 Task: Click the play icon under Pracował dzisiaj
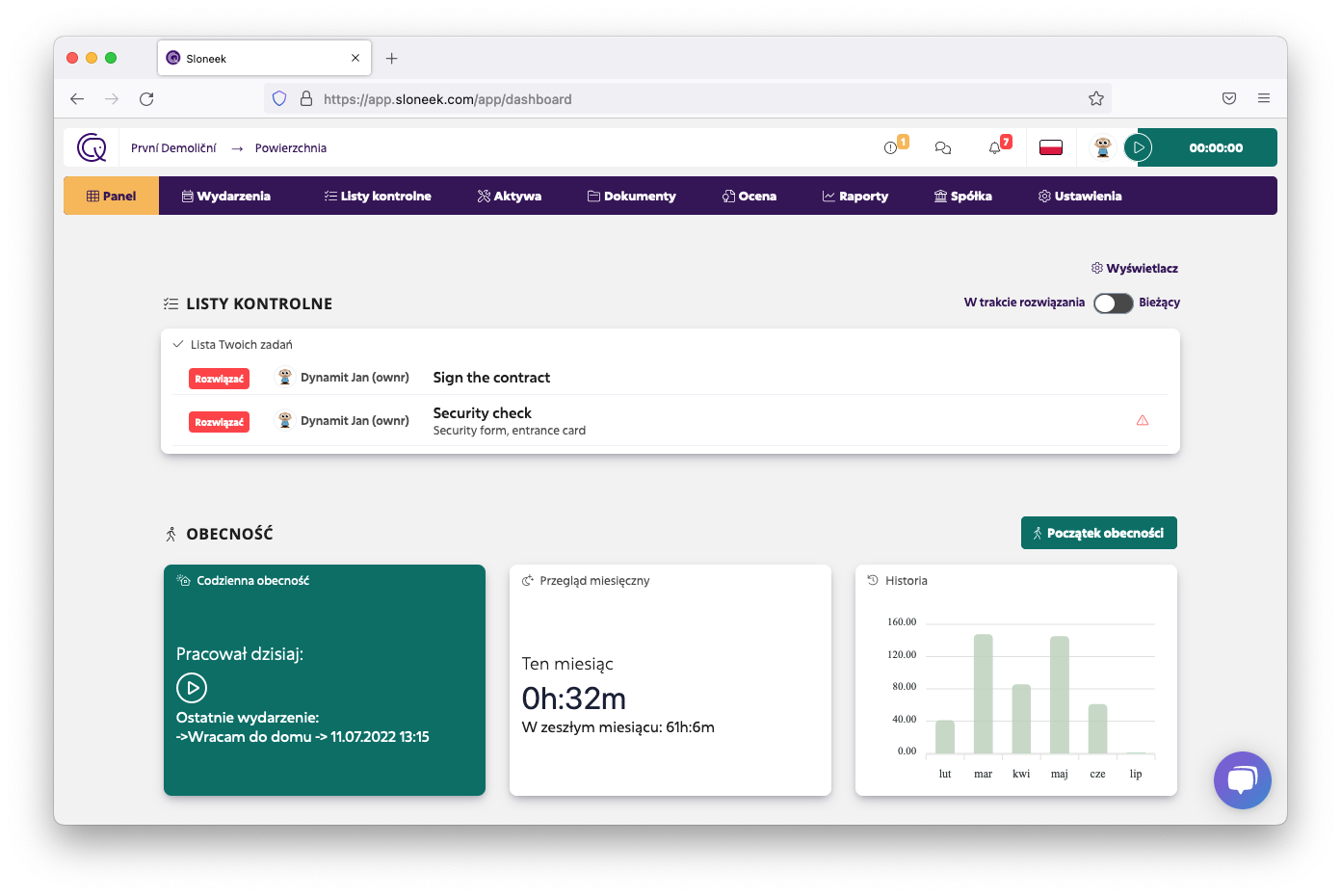click(x=192, y=688)
